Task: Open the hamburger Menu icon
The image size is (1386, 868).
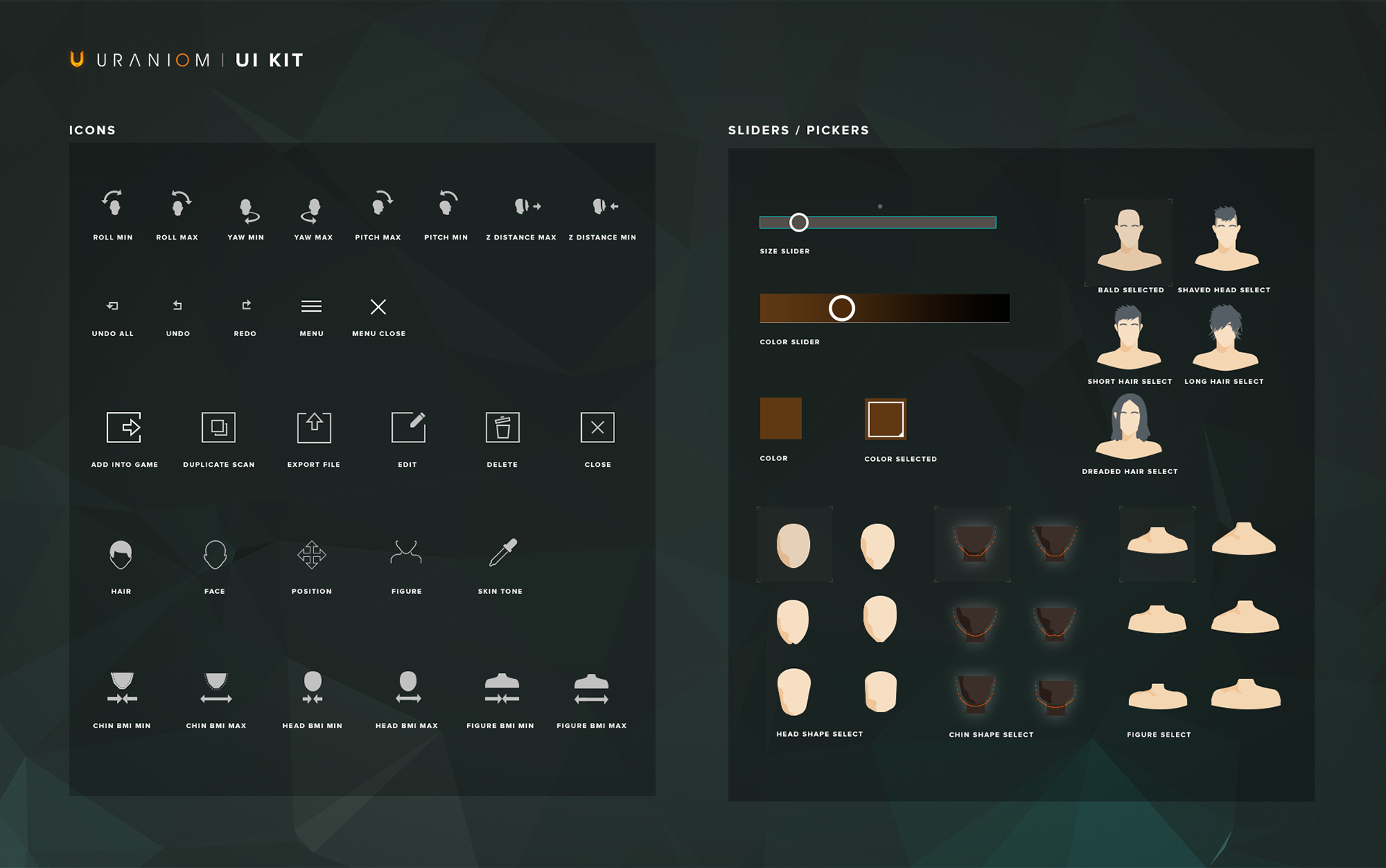Action: click(312, 307)
